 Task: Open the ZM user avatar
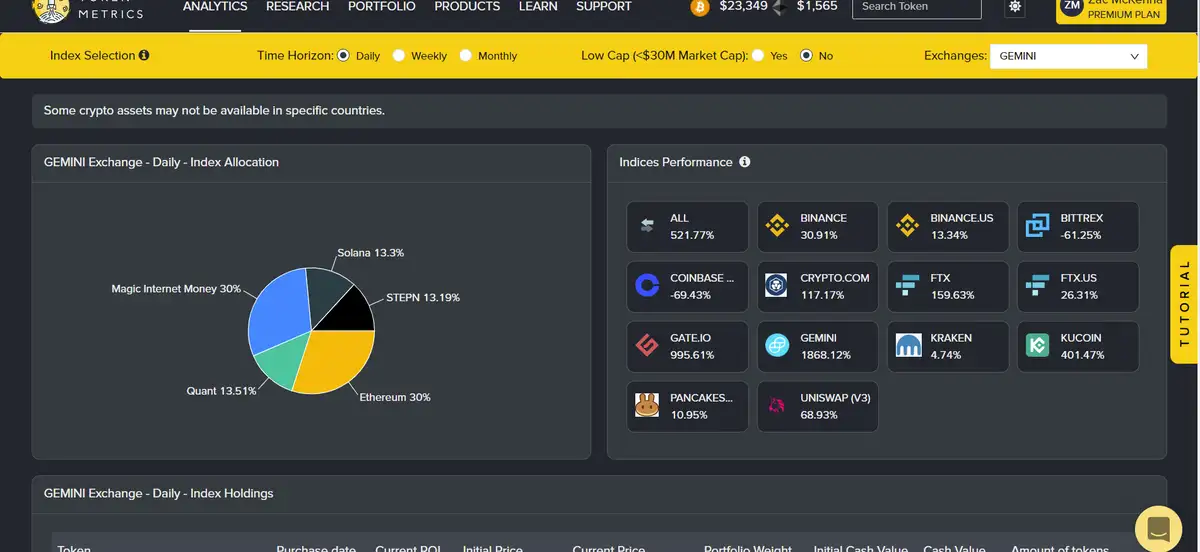1072,7
